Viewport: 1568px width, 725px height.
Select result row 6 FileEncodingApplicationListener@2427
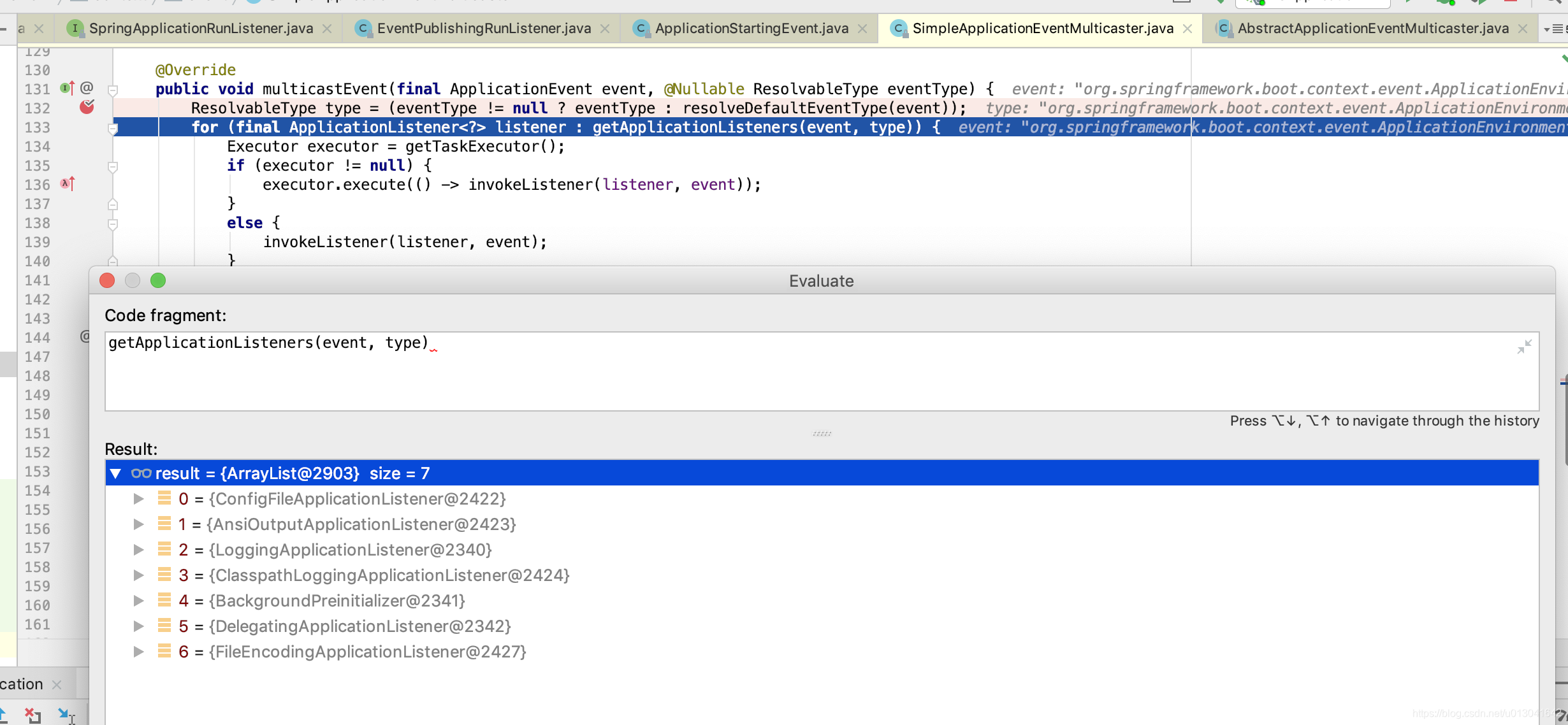(x=822, y=652)
